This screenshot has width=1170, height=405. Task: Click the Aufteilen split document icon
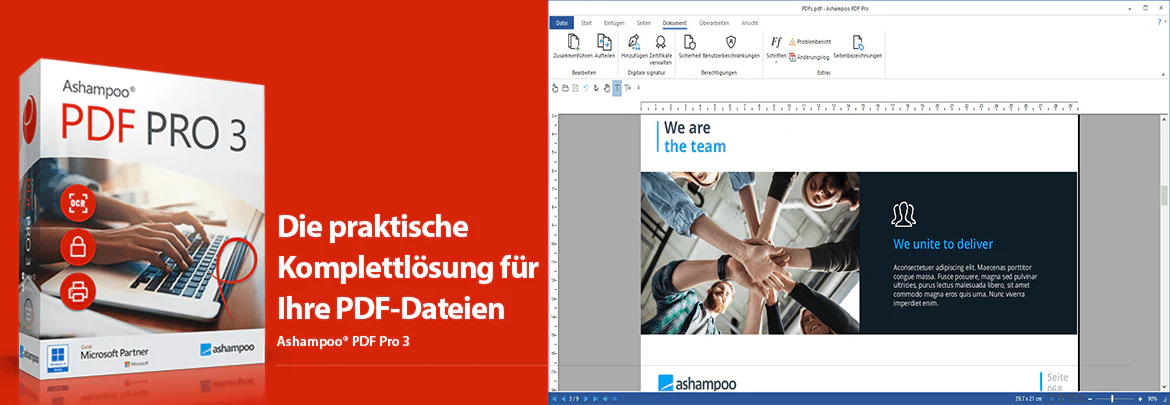click(x=604, y=42)
